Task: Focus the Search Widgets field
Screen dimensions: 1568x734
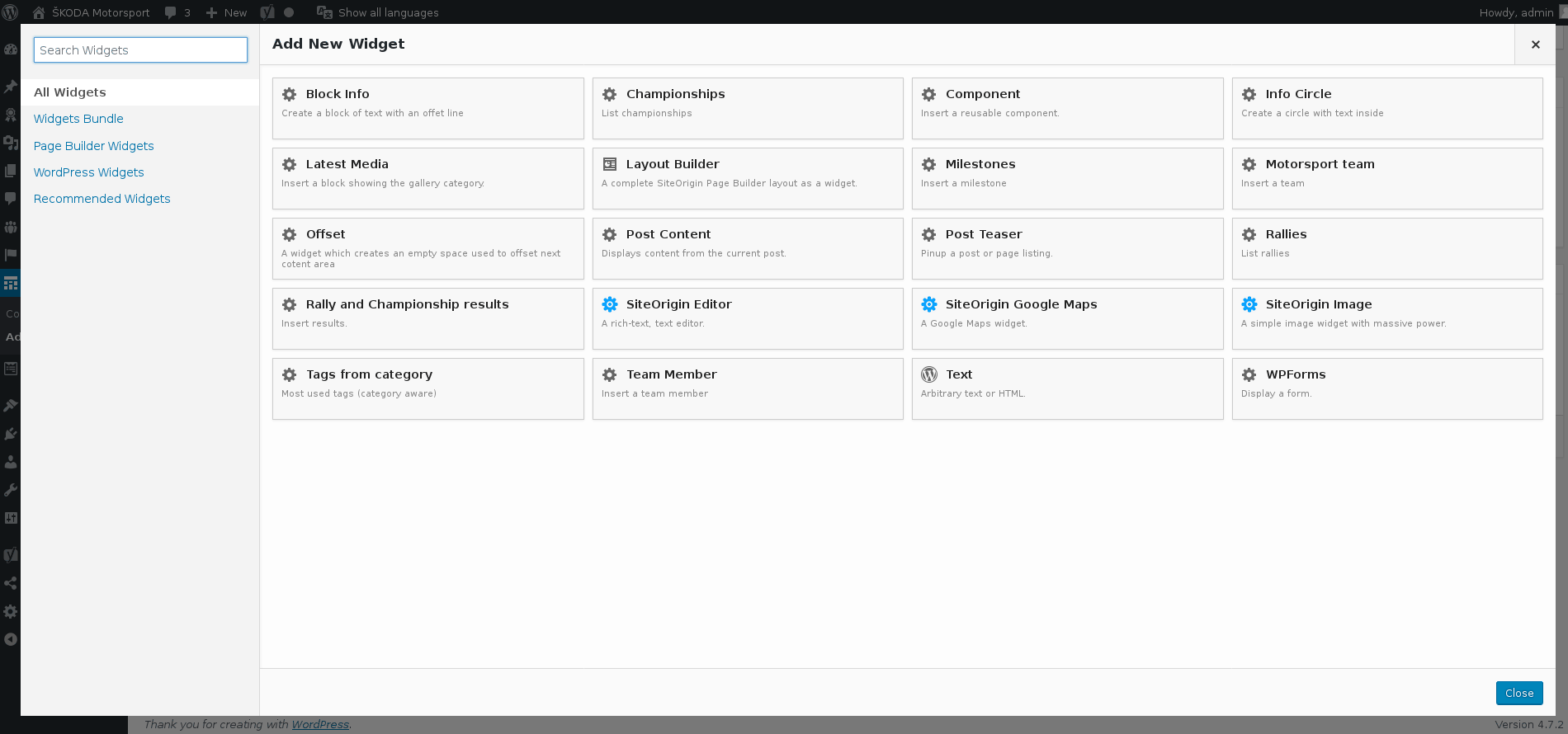Action: click(140, 49)
